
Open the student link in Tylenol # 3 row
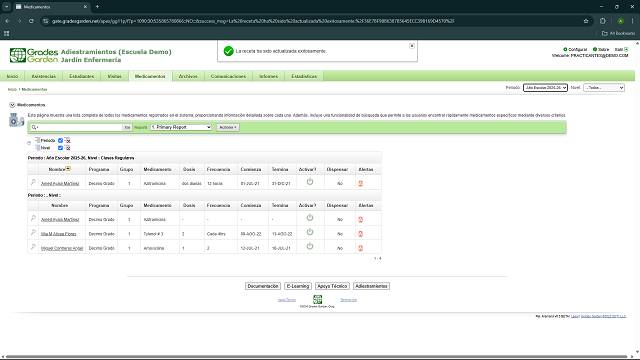point(59,234)
